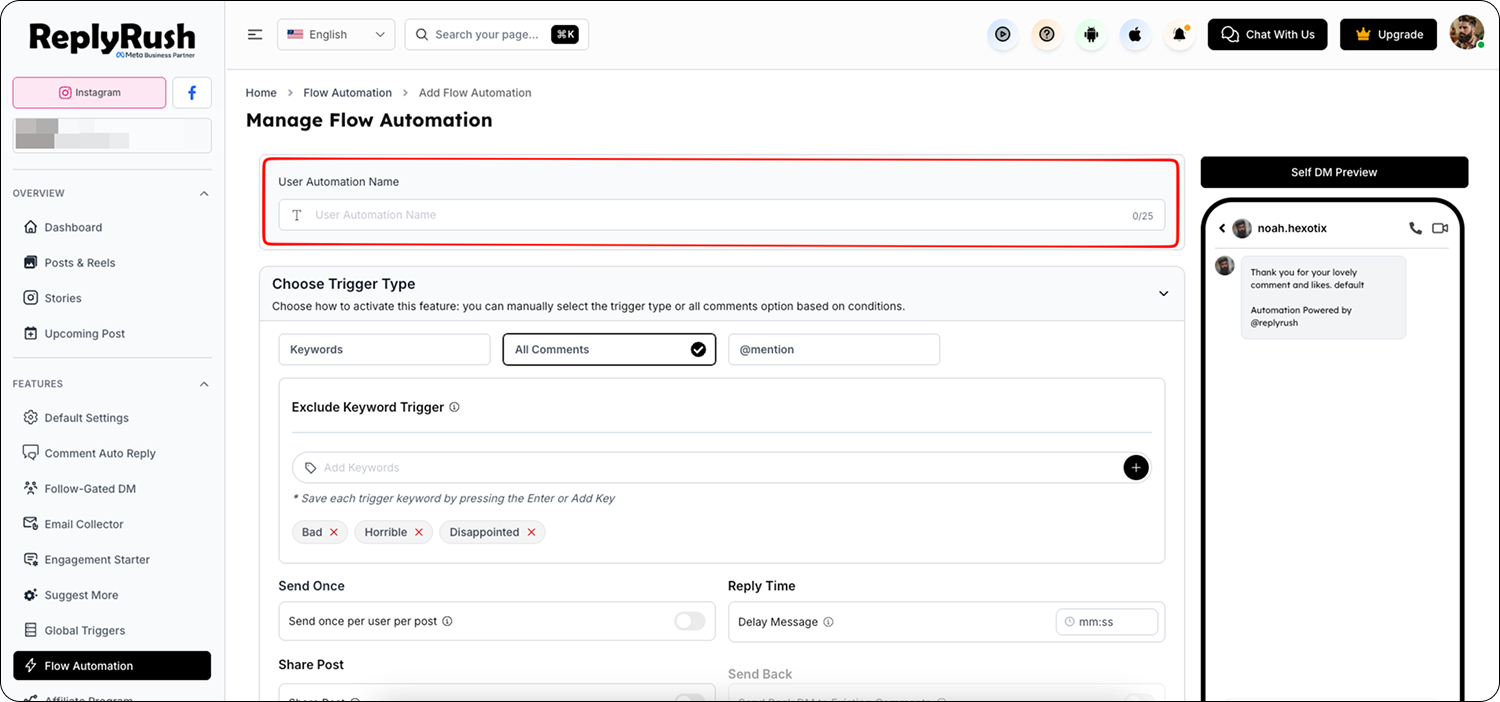Go to Home breadcrumb
The height and width of the screenshot is (702, 1500).
click(261, 93)
